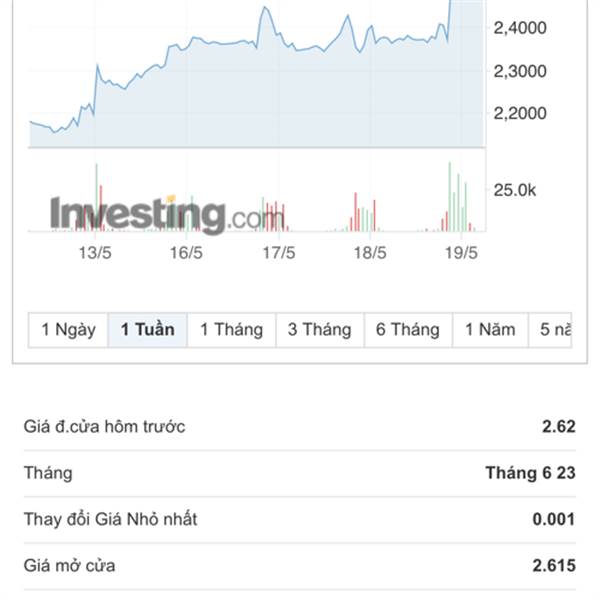Pick the 17/5 date on the axis

pos(278,254)
